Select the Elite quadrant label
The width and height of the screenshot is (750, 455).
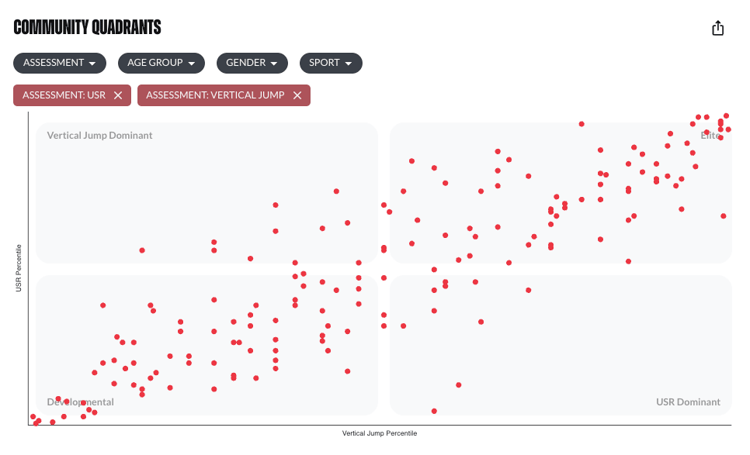pos(710,135)
